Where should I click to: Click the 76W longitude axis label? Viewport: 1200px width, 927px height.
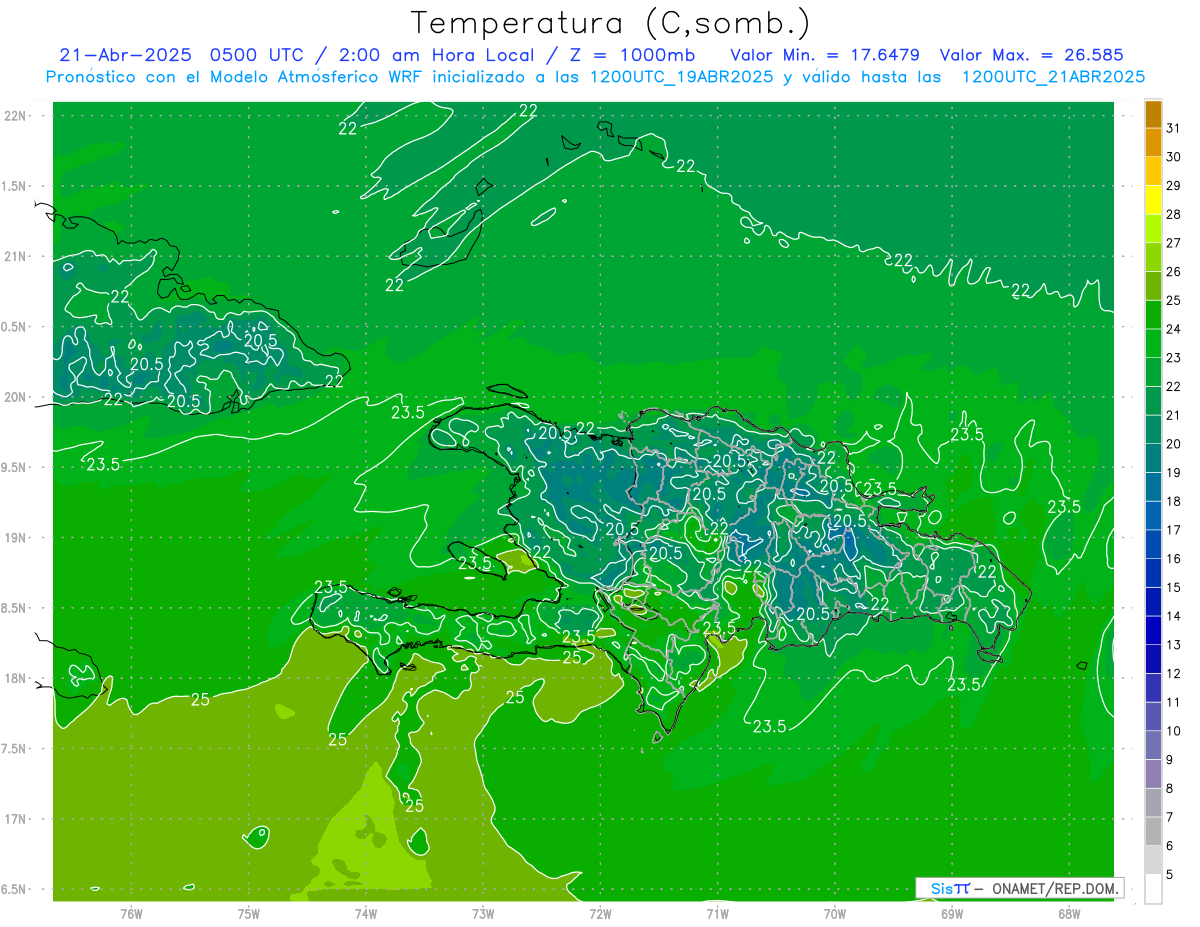pos(131,913)
